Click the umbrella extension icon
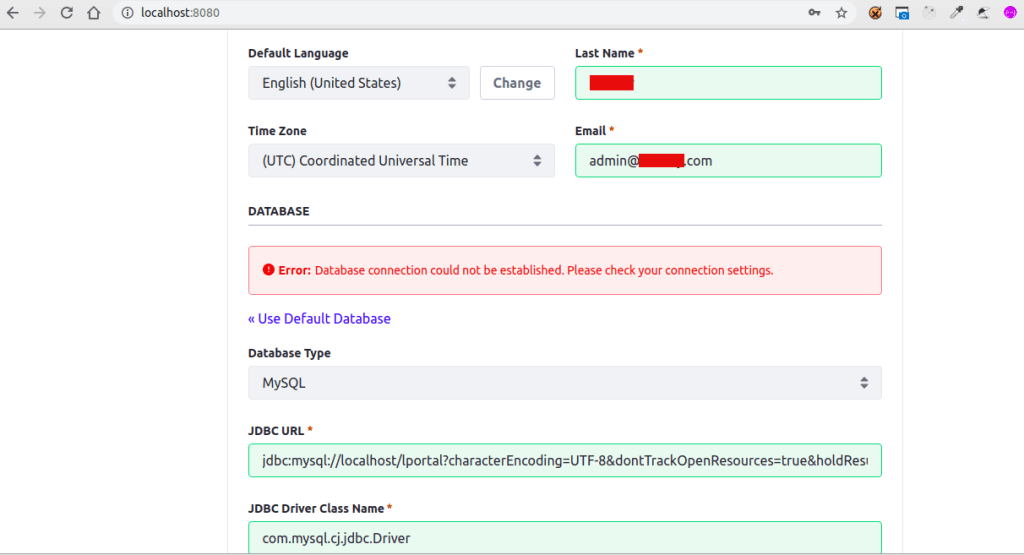Image resolution: width=1024 pixels, height=555 pixels. [984, 13]
